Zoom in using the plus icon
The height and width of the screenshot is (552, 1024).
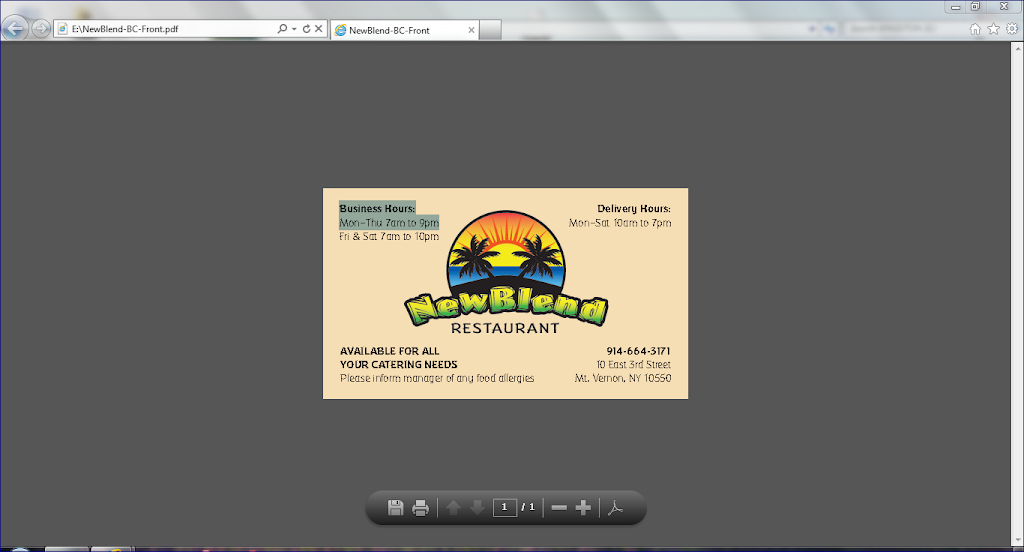pyautogui.click(x=583, y=508)
